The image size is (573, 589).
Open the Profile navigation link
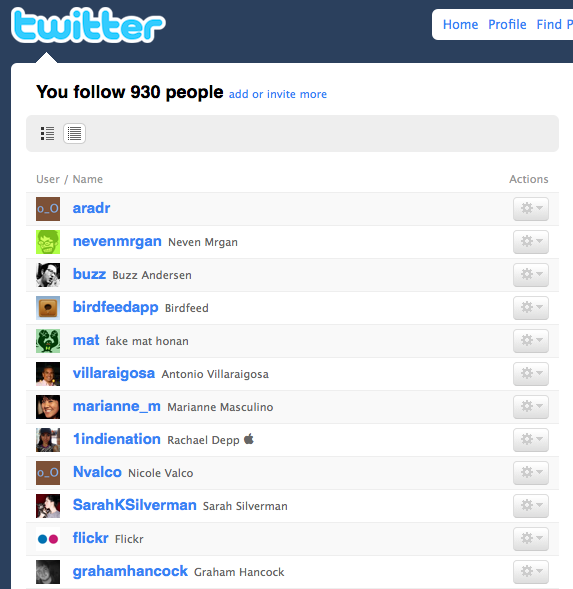507,24
